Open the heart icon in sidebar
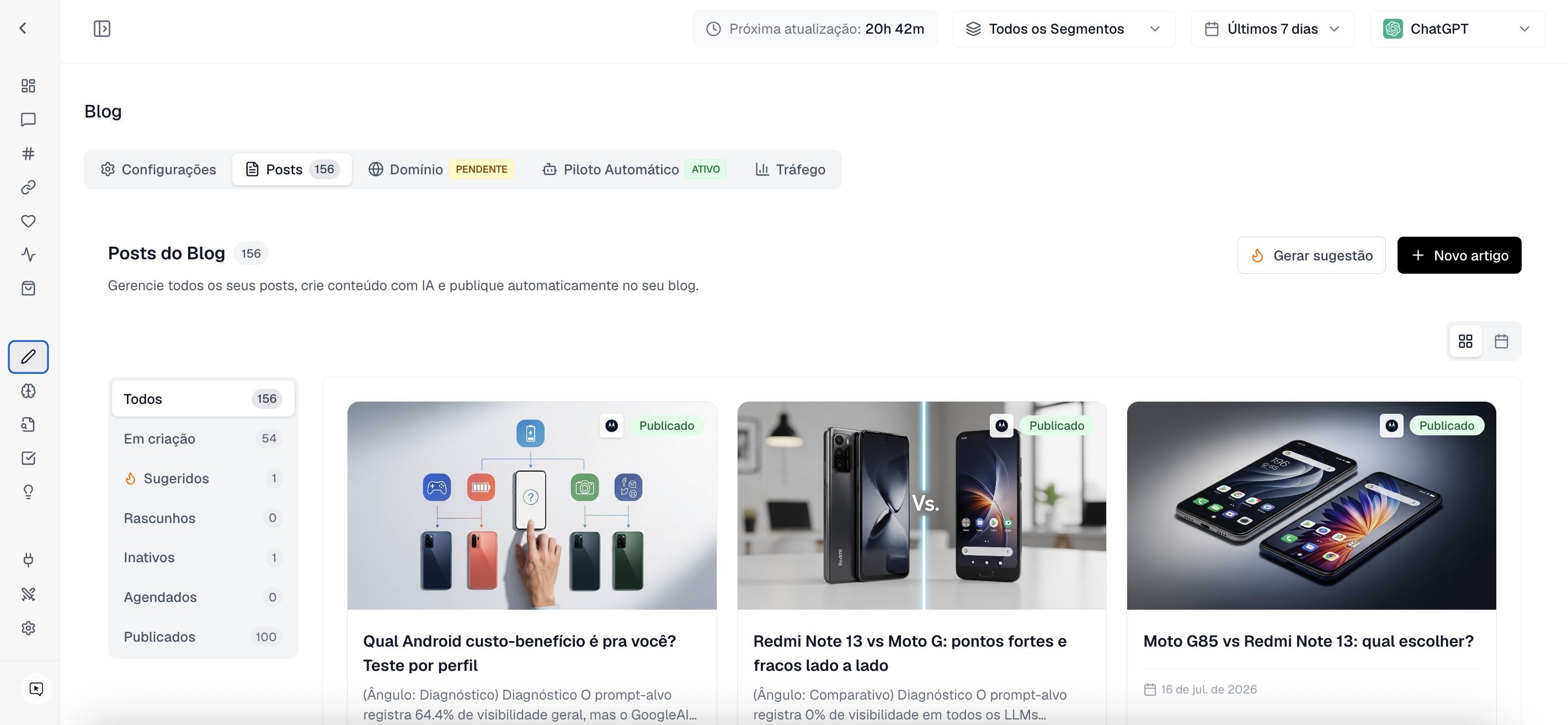Screen dimensions: 1568x725 click(x=28, y=221)
